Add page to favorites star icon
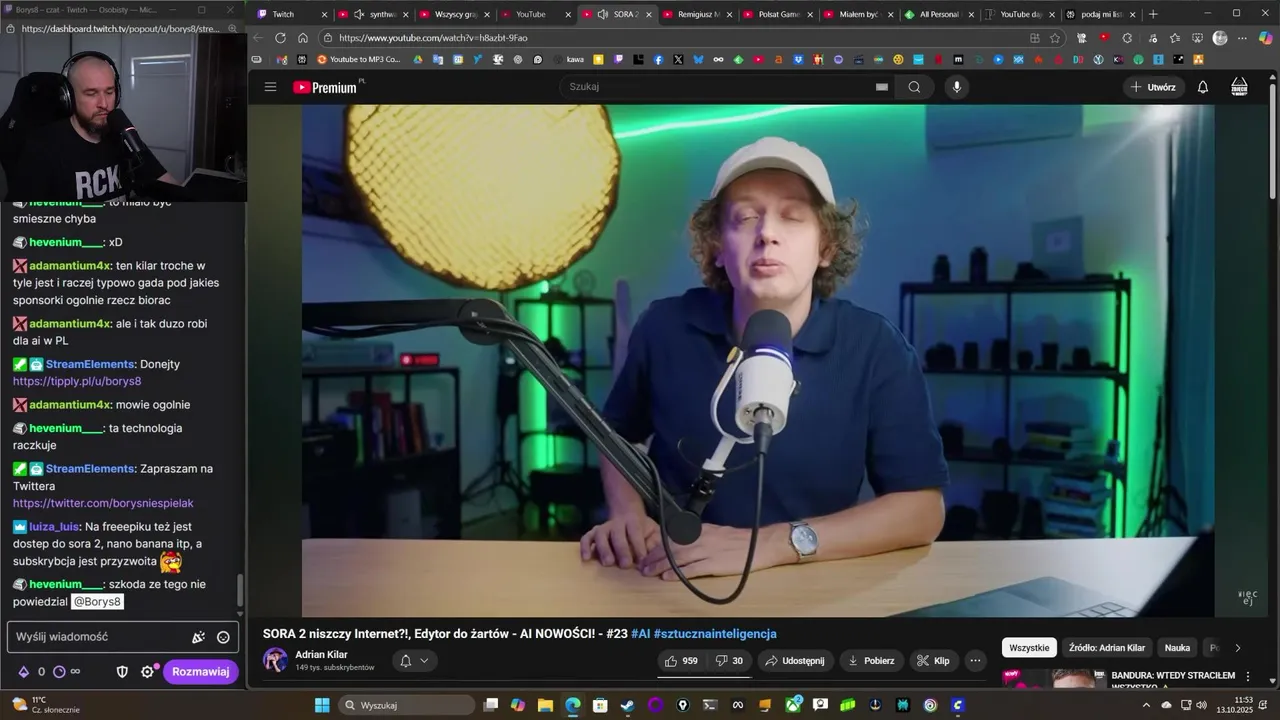The width and height of the screenshot is (1280, 720). tap(1055, 38)
